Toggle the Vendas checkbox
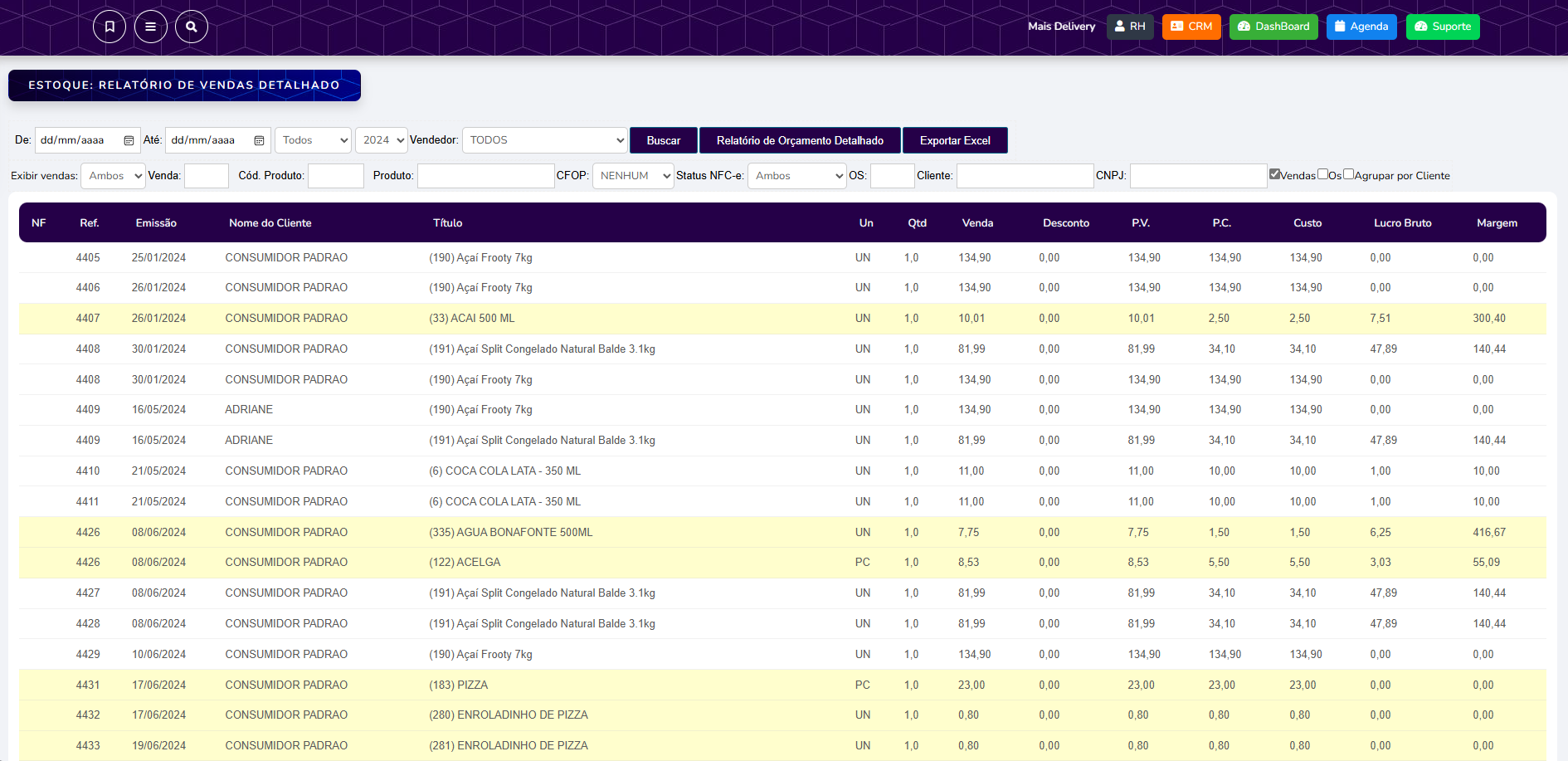Viewport: 1568px width, 761px height. (1274, 173)
